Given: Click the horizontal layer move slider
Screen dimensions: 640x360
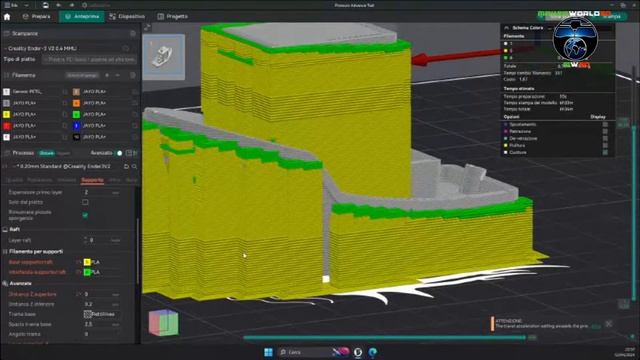Looking at the screenshot, I should tap(384, 338).
